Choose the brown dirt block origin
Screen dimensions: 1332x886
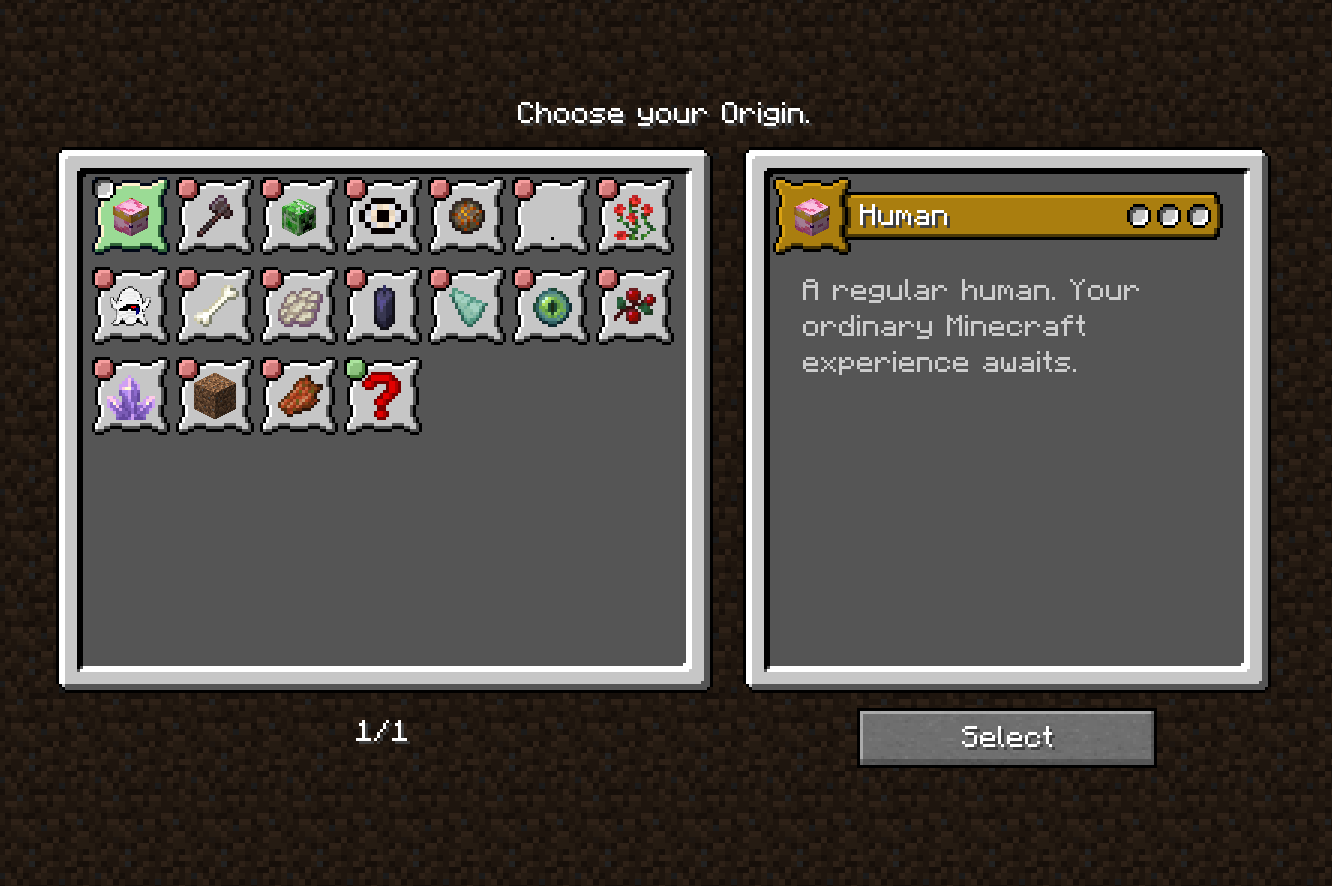point(215,396)
